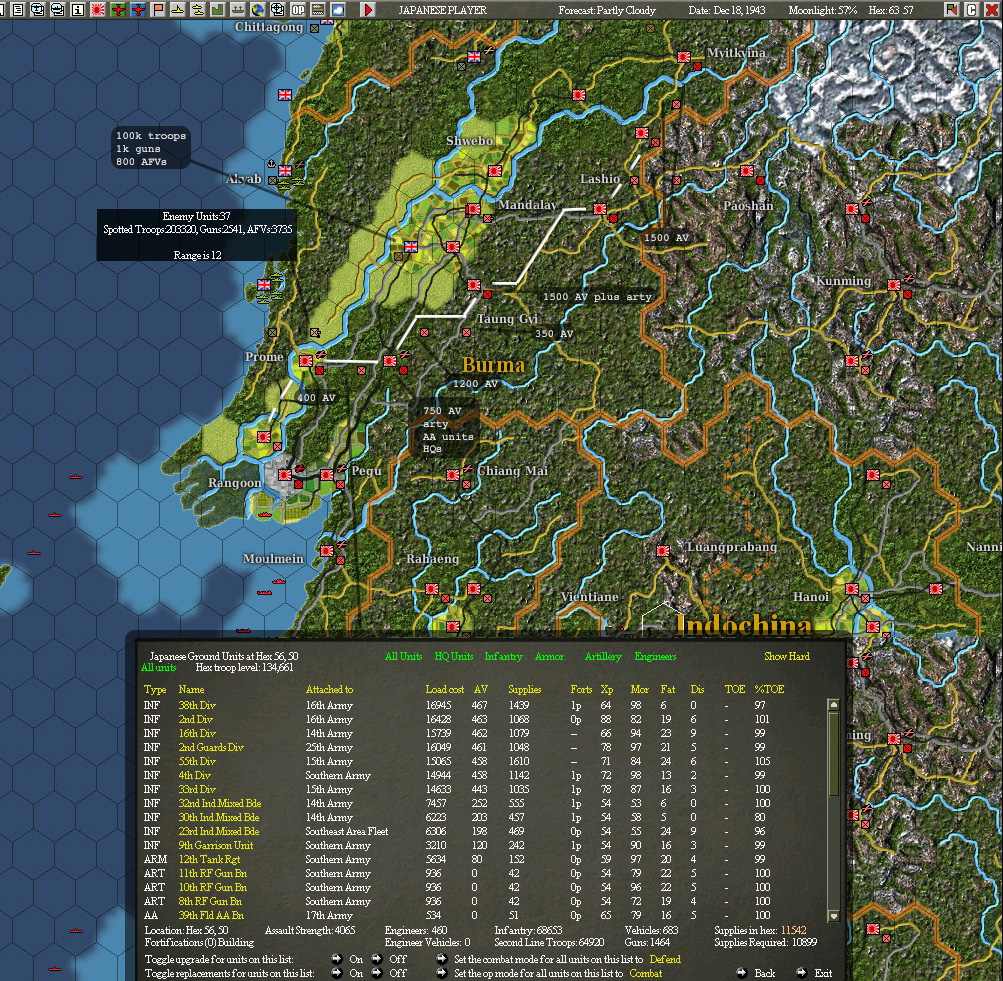Click the information 'i' toolbar icon
Screen dimensions: 1003x981
pyautogui.click(x=78, y=10)
